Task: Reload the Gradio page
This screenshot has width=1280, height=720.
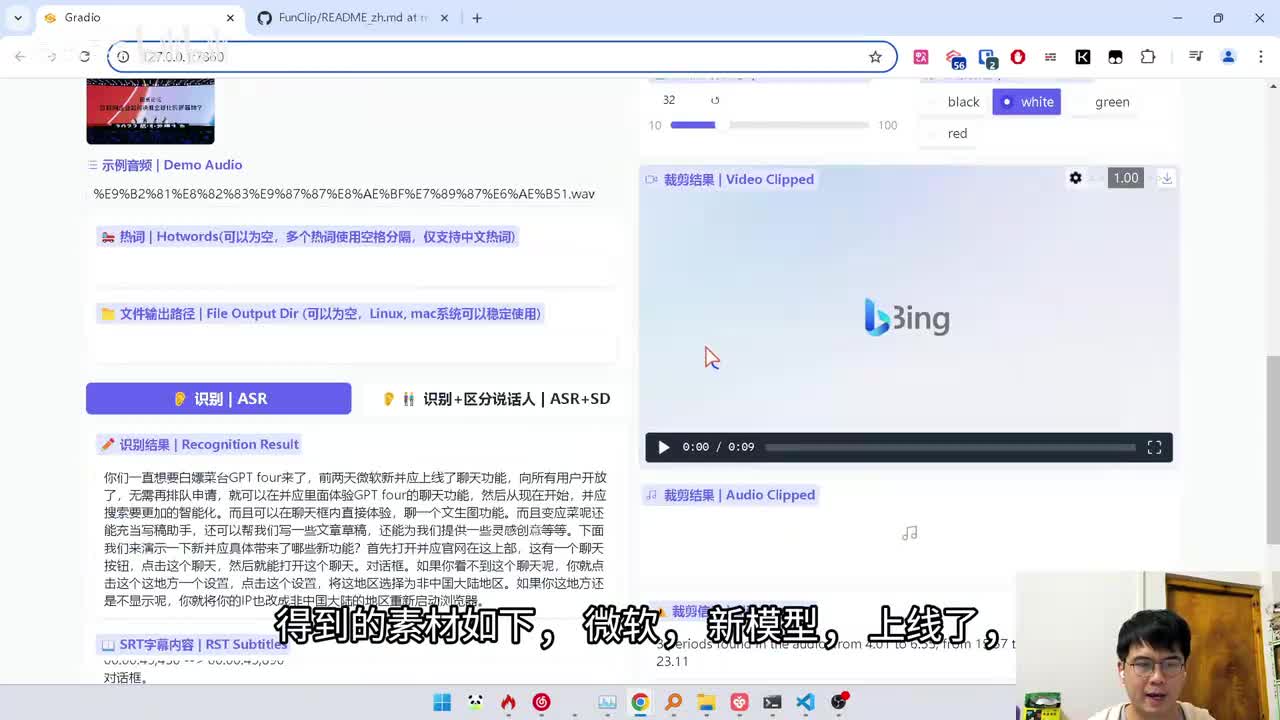Action: [x=85, y=57]
